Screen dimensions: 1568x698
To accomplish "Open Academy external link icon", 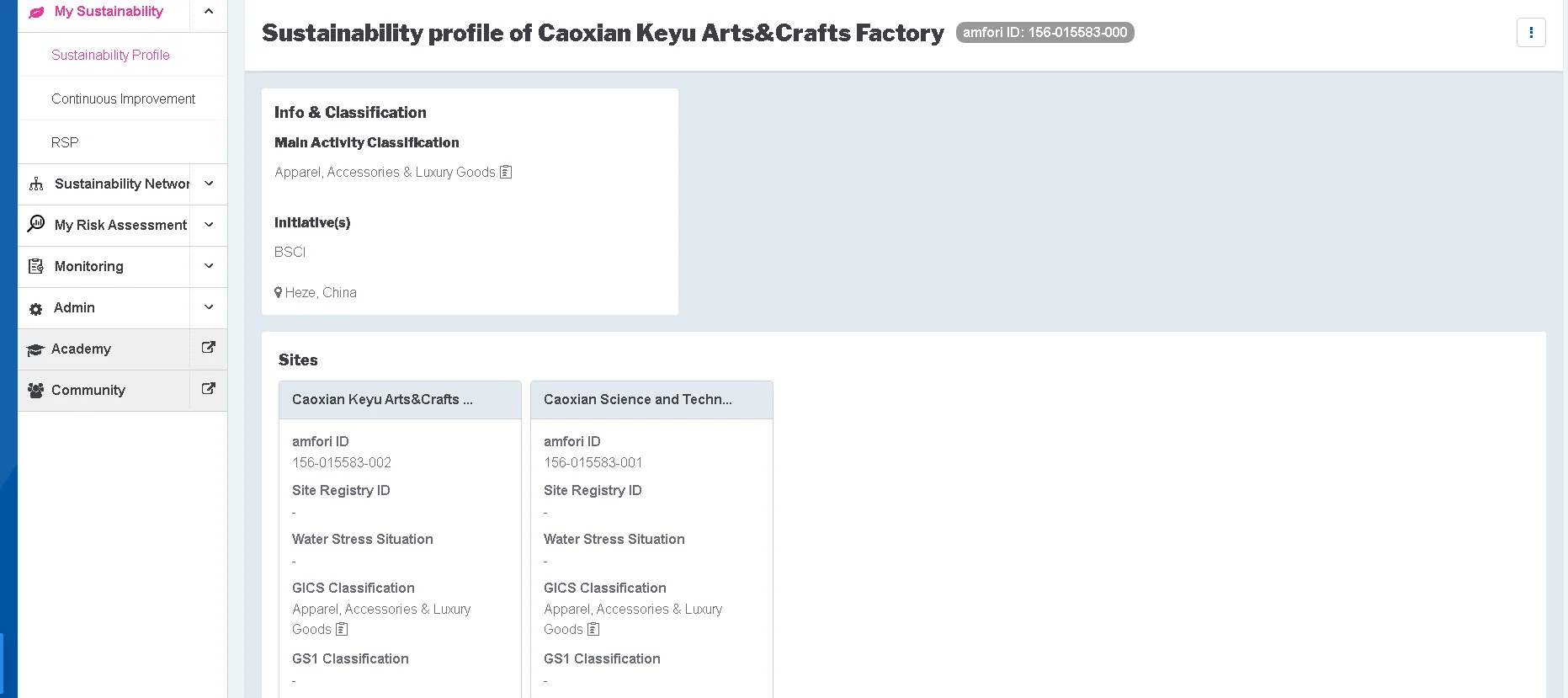I will [209, 348].
